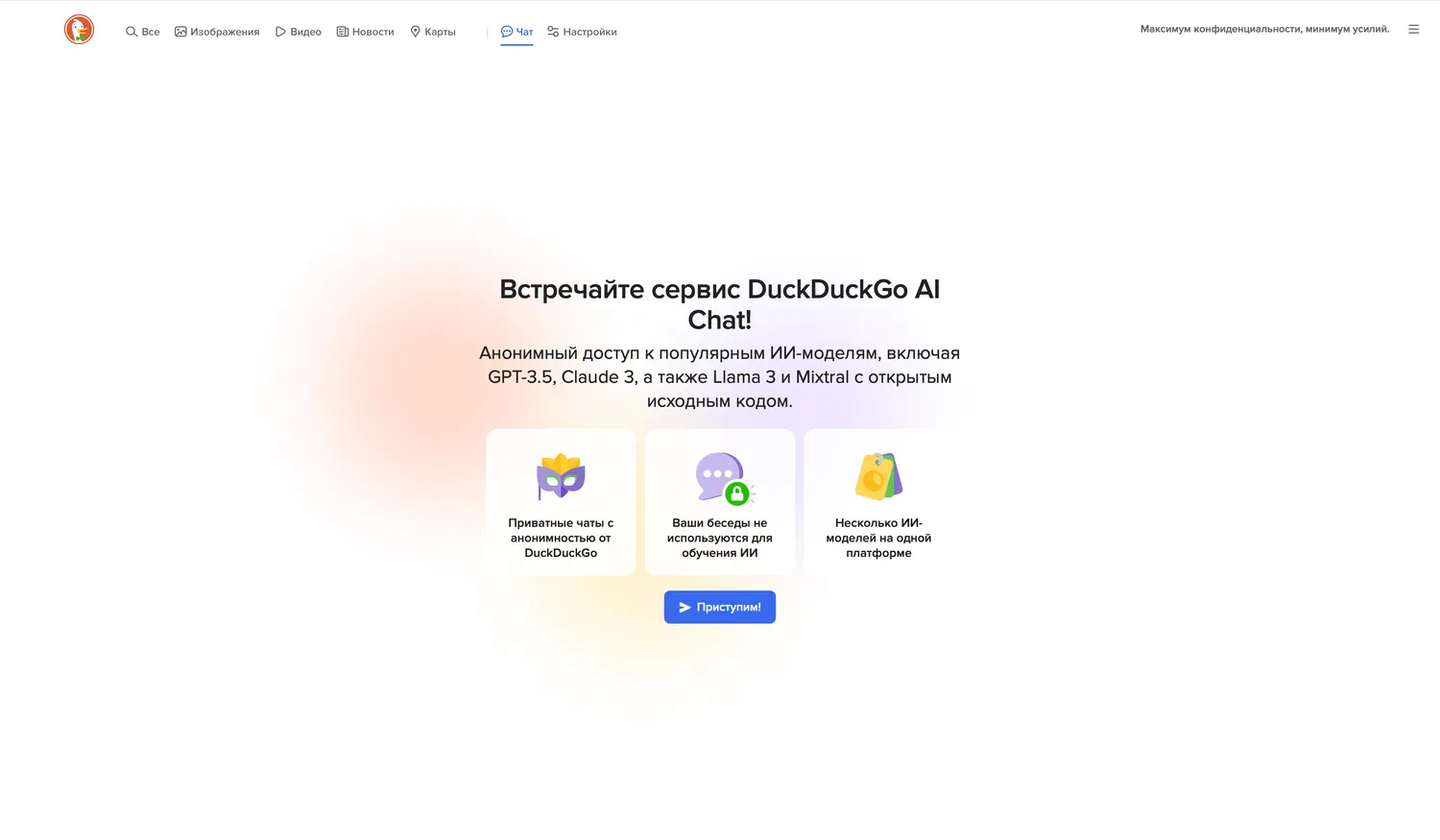Click the yellow tags icon
This screenshot has height=840, width=1440.
point(878,476)
